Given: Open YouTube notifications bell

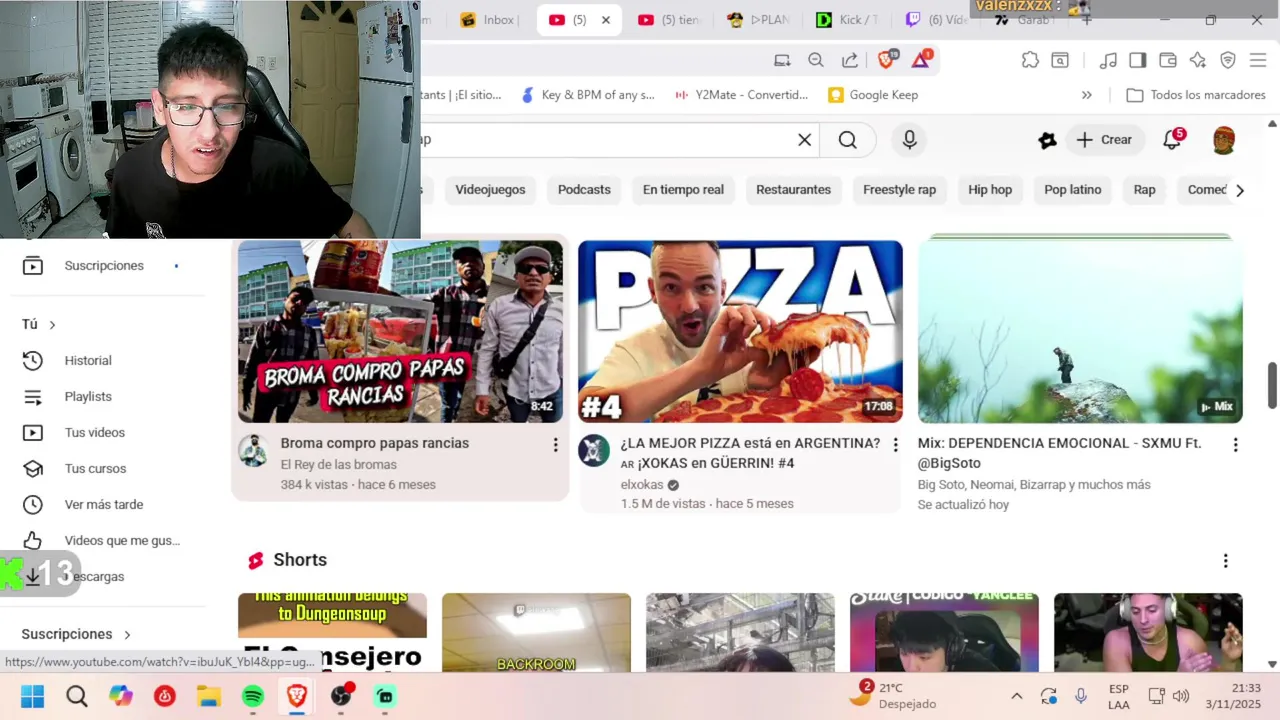Looking at the screenshot, I should point(1172,140).
